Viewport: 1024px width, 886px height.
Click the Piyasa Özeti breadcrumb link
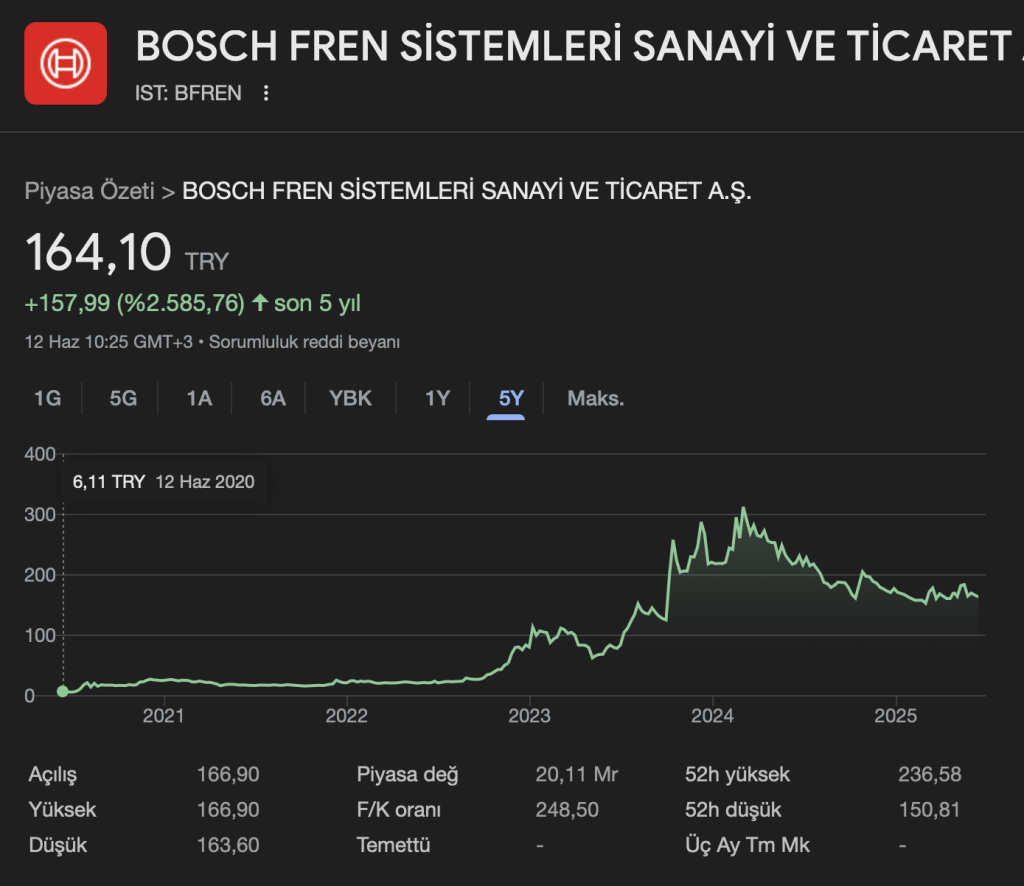click(89, 191)
